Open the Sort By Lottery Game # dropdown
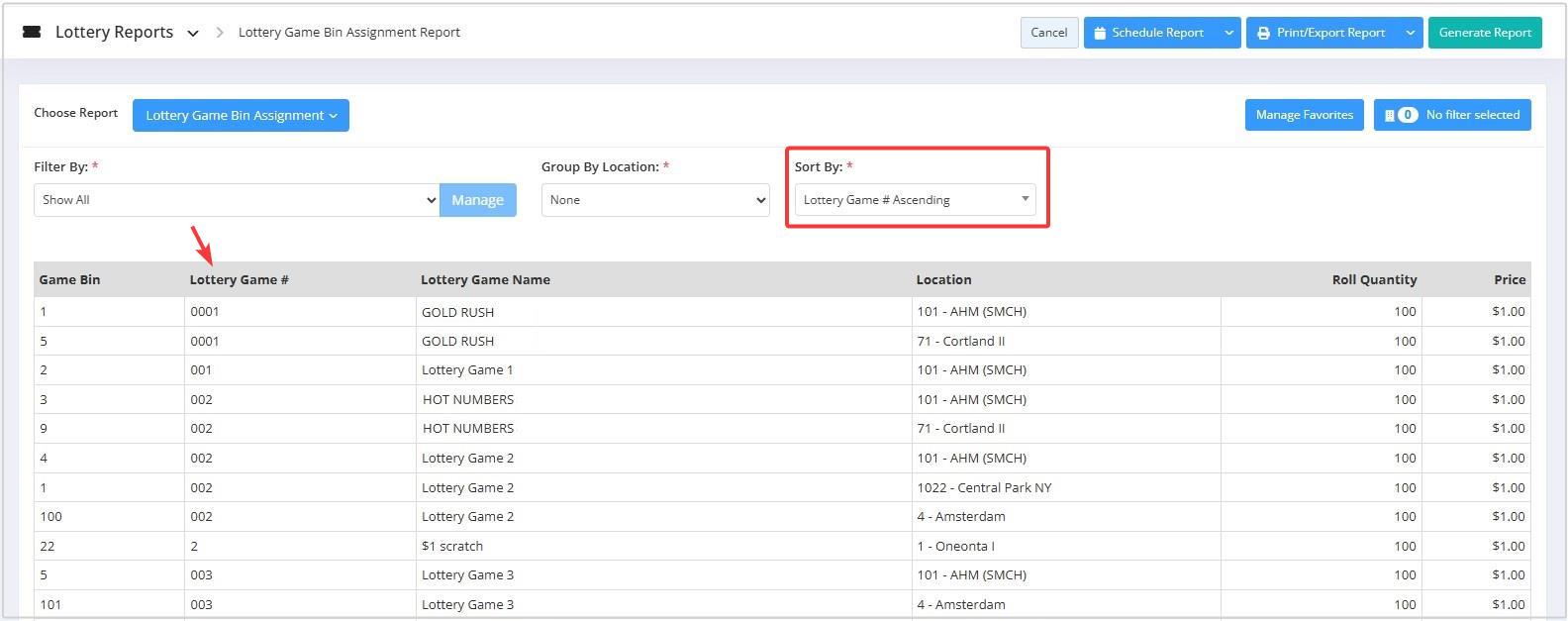 [915, 200]
